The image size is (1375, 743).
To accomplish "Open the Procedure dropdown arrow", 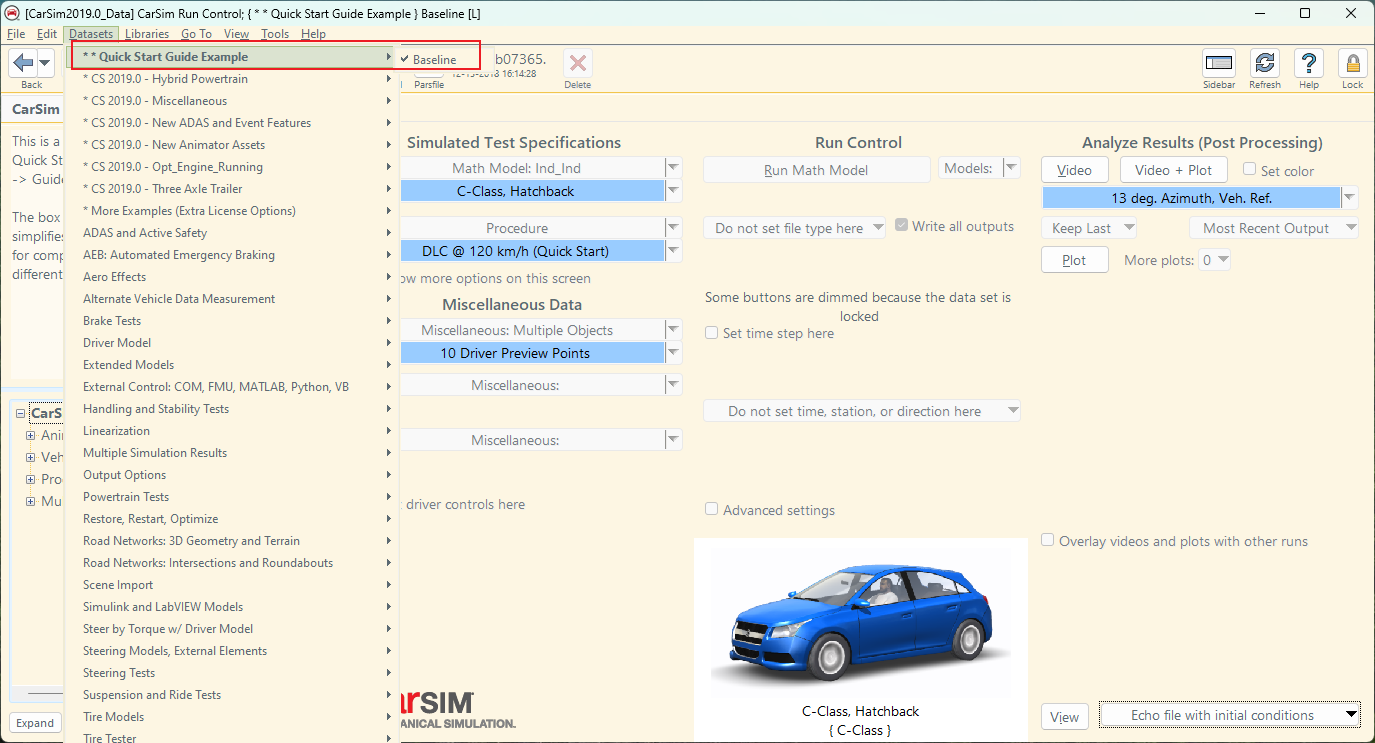I will pos(674,228).
